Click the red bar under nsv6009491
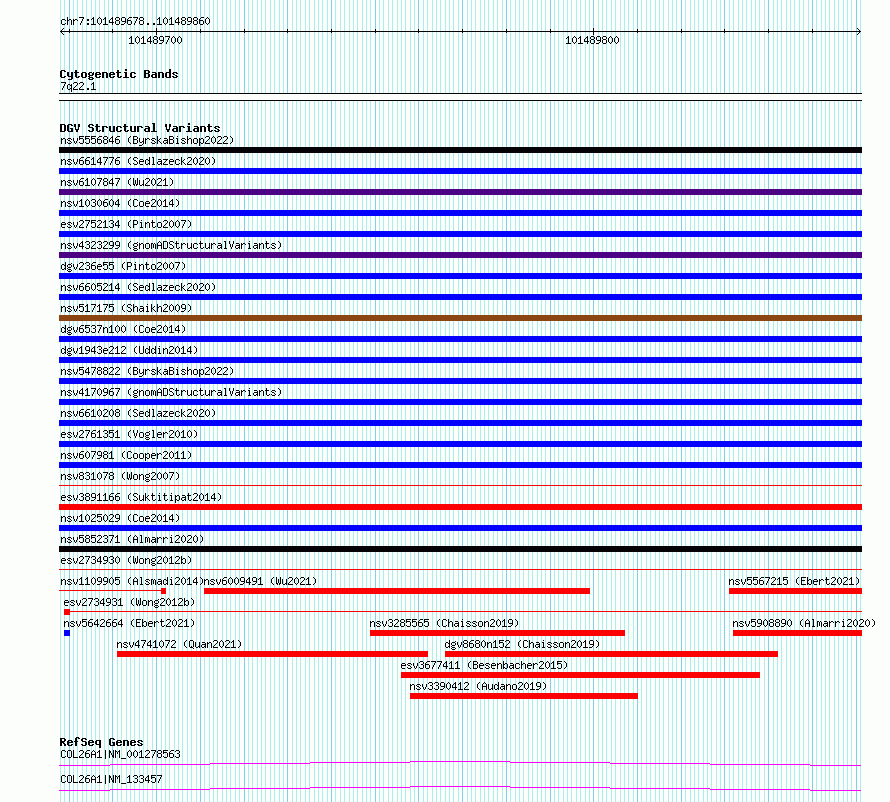This screenshot has width=890, height=802. [397, 591]
